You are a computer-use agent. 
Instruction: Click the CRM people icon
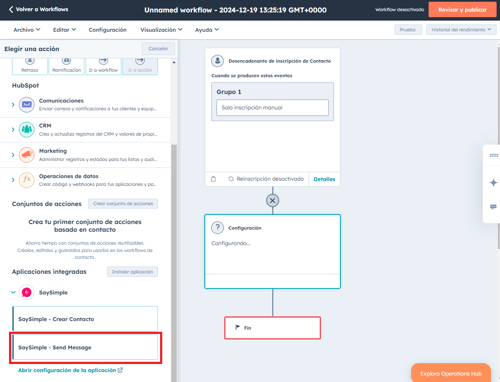[x=27, y=130]
